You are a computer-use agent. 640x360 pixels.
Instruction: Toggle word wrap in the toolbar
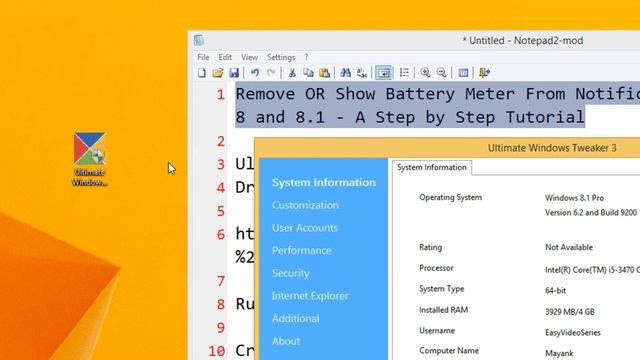pyautogui.click(x=383, y=73)
